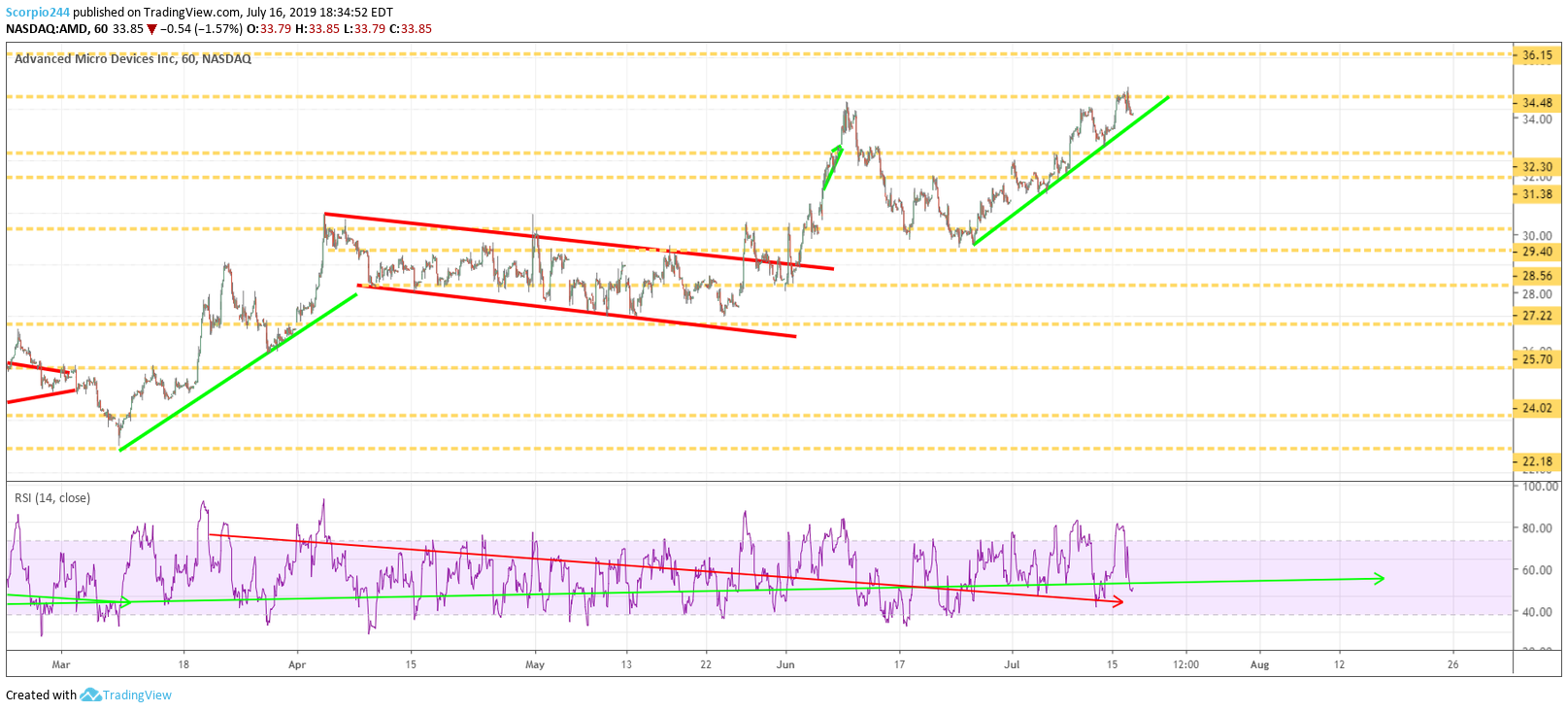Click the C:33.85 close value in header
Screen dimensions: 1568x712
(x=411, y=29)
